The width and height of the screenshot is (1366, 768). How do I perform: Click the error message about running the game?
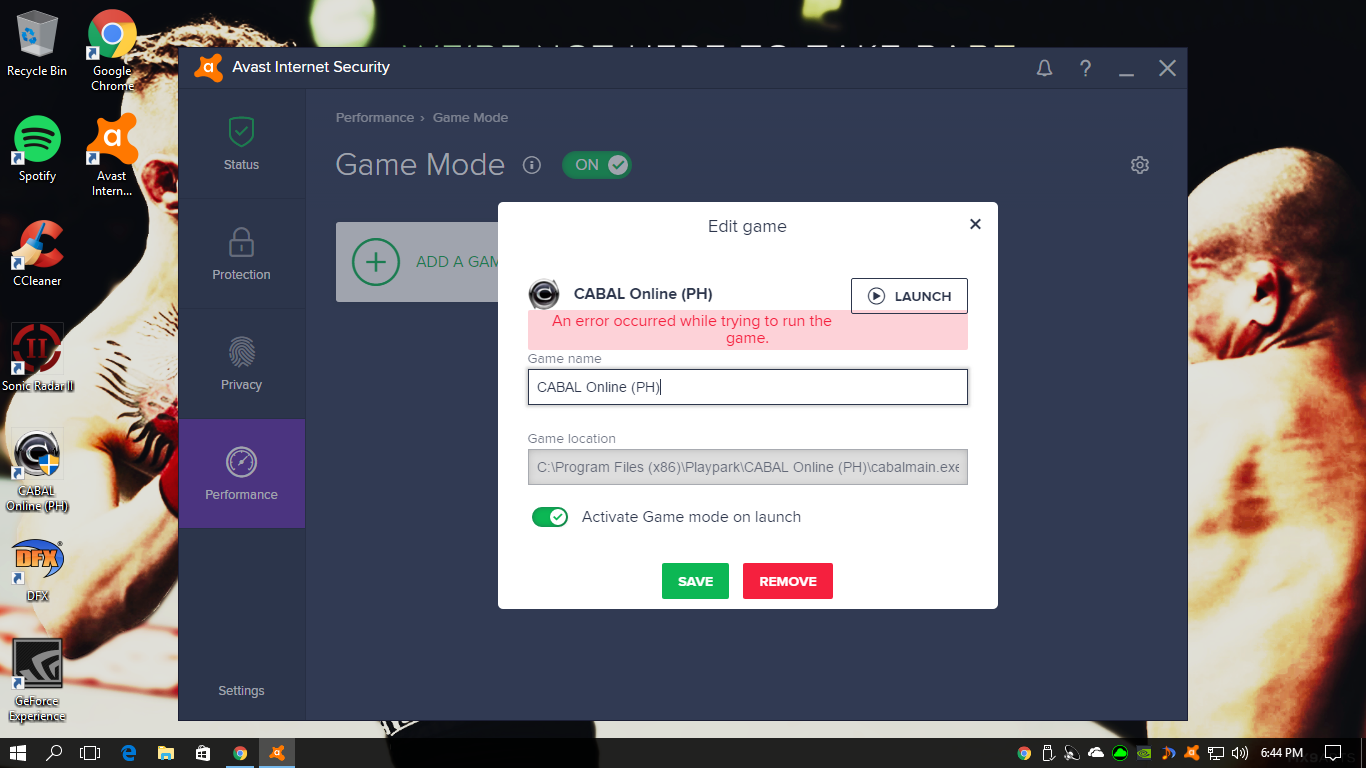pos(748,330)
